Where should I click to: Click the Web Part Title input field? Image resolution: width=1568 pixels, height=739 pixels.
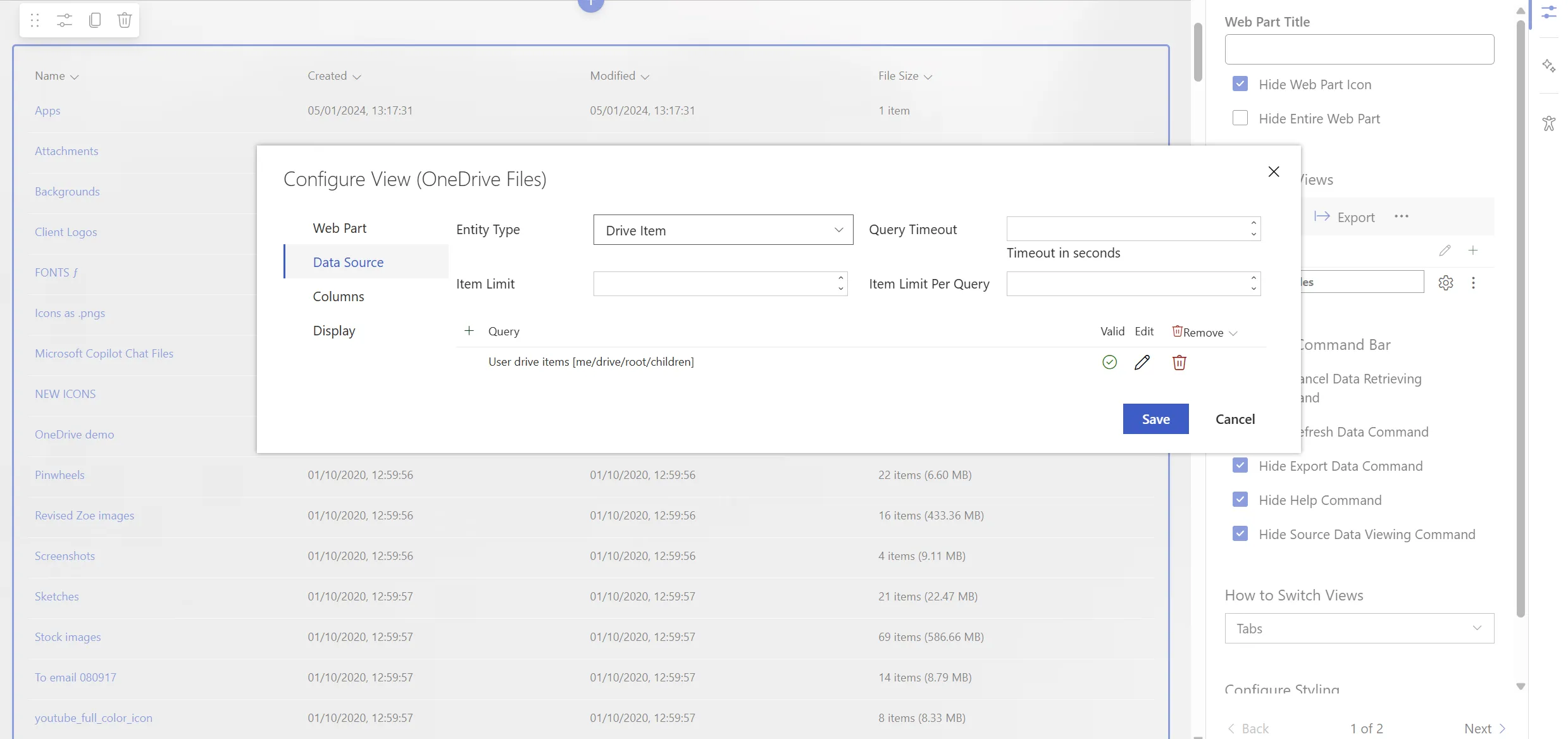tap(1359, 49)
